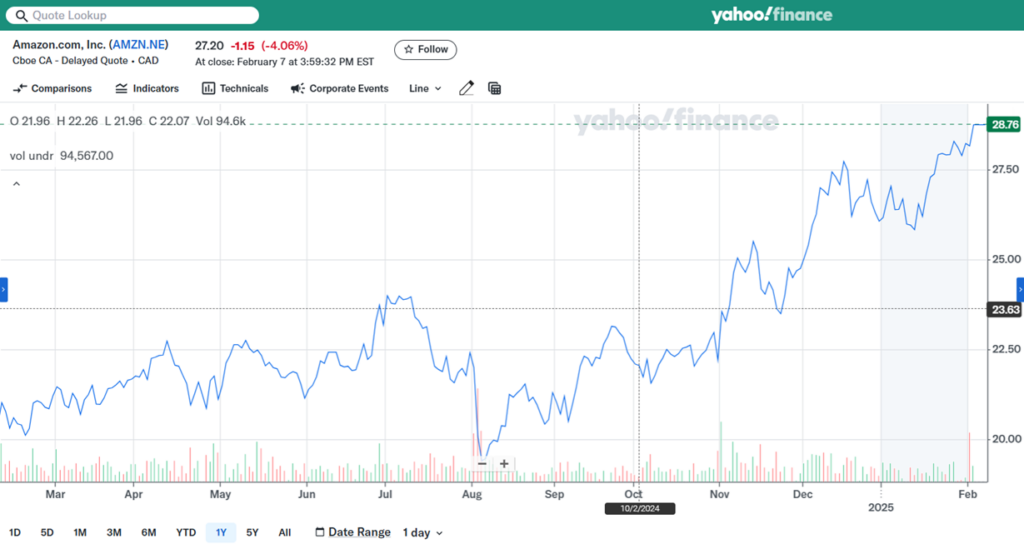Choose the YTD range tab
The height and width of the screenshot is (544, 1024).
pyautogui.click(x=185, y=533)
